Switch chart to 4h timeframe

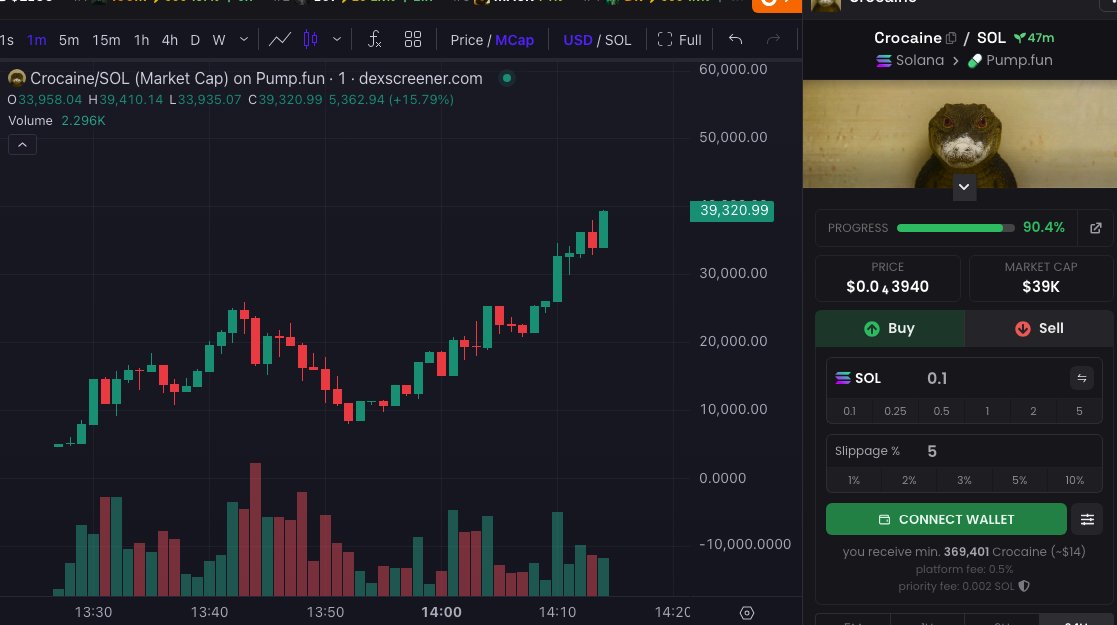pyautogui.click(x=170, y=40)
